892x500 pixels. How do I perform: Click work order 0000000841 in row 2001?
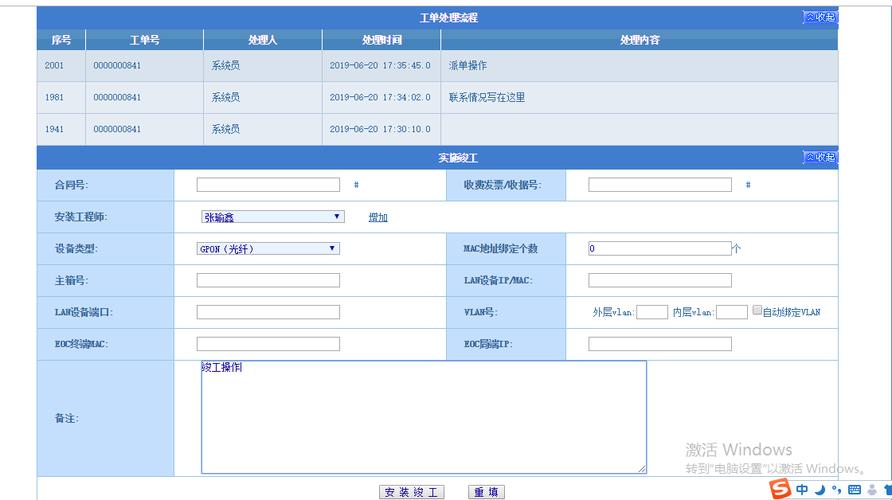[117, 65]
